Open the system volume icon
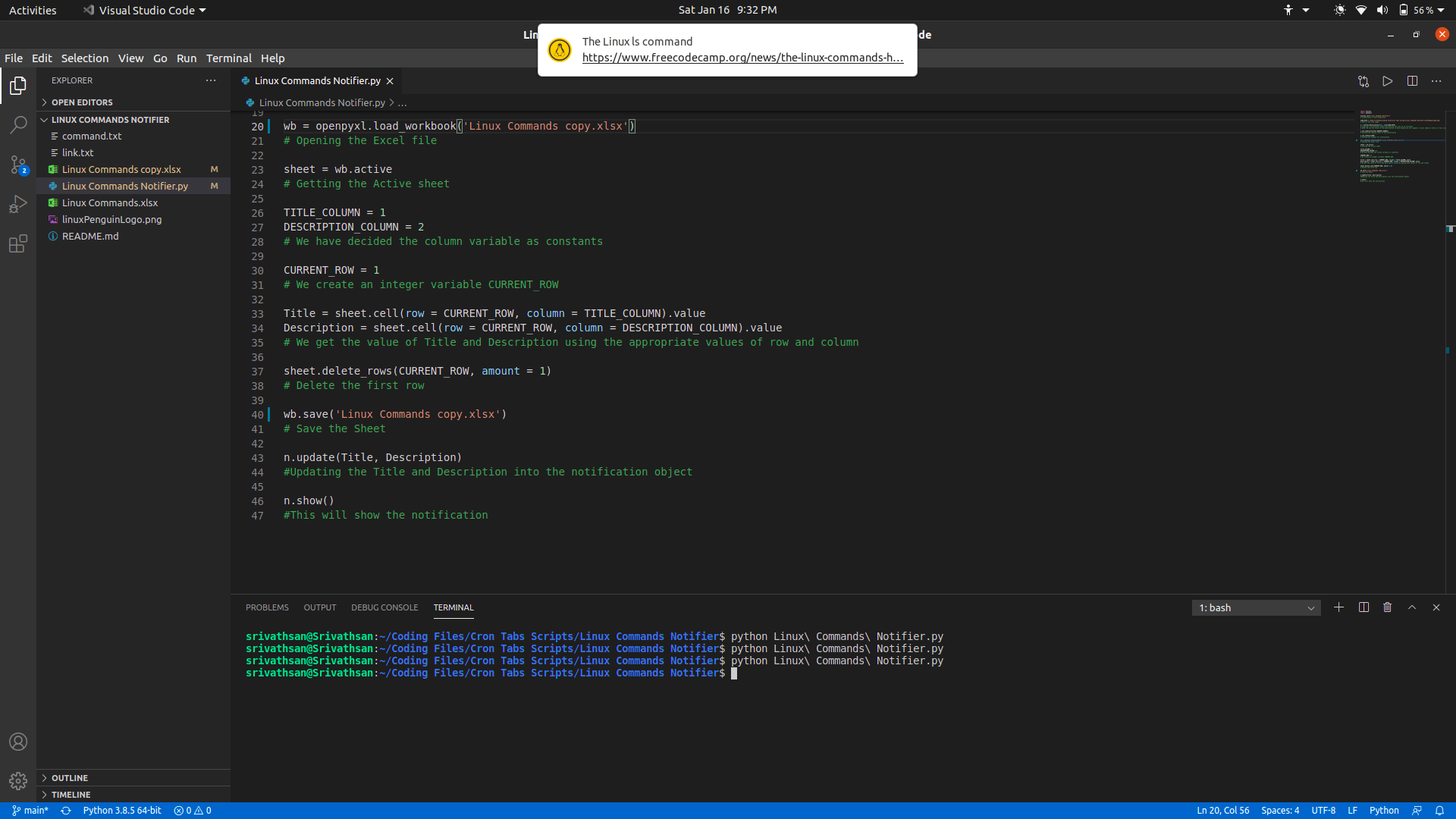1456x819 pixels. [1382, 10]
